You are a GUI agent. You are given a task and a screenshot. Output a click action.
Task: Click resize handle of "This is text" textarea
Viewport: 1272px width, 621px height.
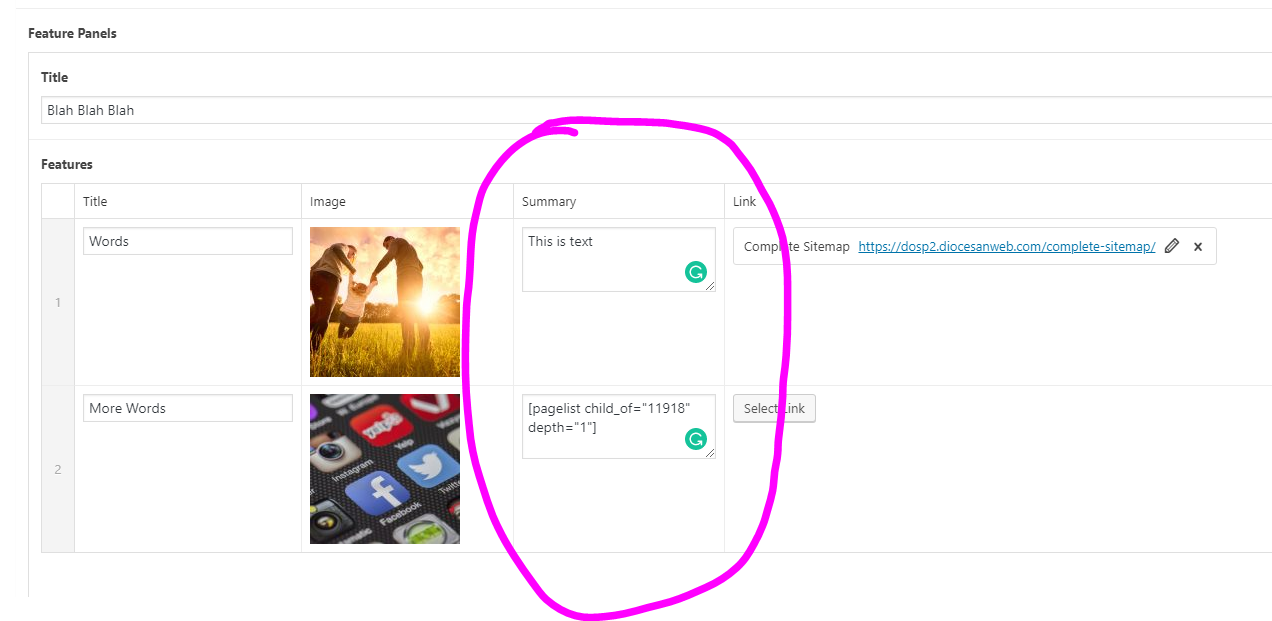point(710,286)
